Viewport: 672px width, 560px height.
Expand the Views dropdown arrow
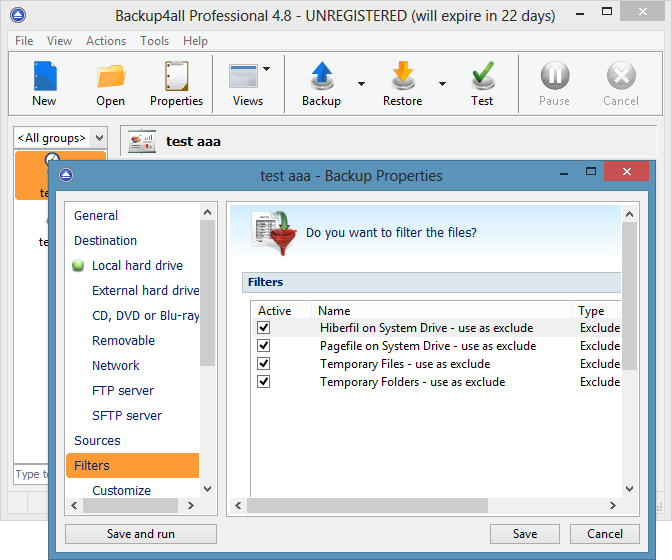[267, 69]
